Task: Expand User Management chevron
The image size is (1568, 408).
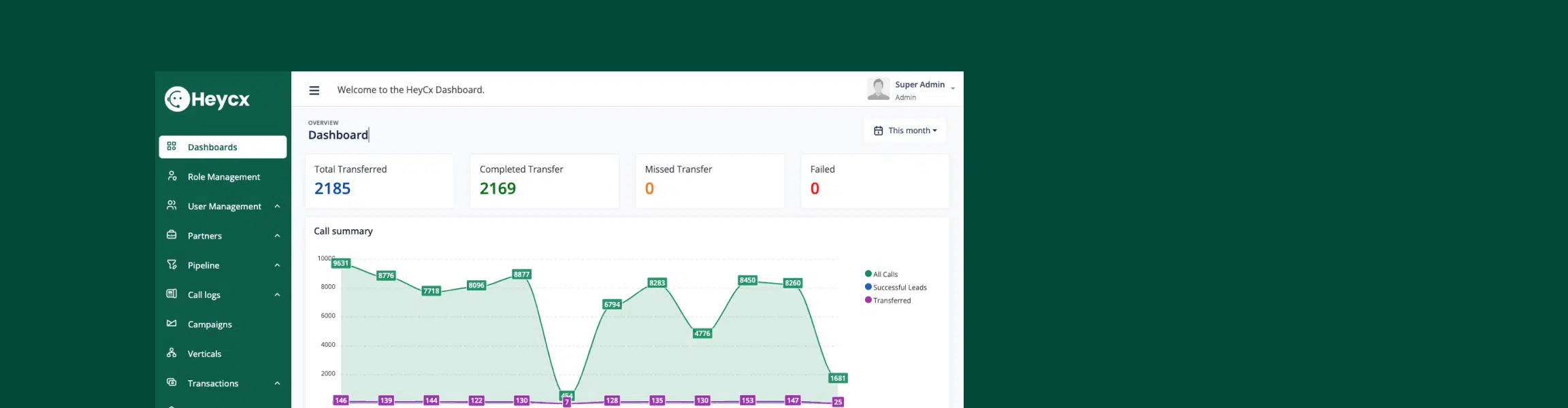Action: pyautogui.click(x=277, y=206)
